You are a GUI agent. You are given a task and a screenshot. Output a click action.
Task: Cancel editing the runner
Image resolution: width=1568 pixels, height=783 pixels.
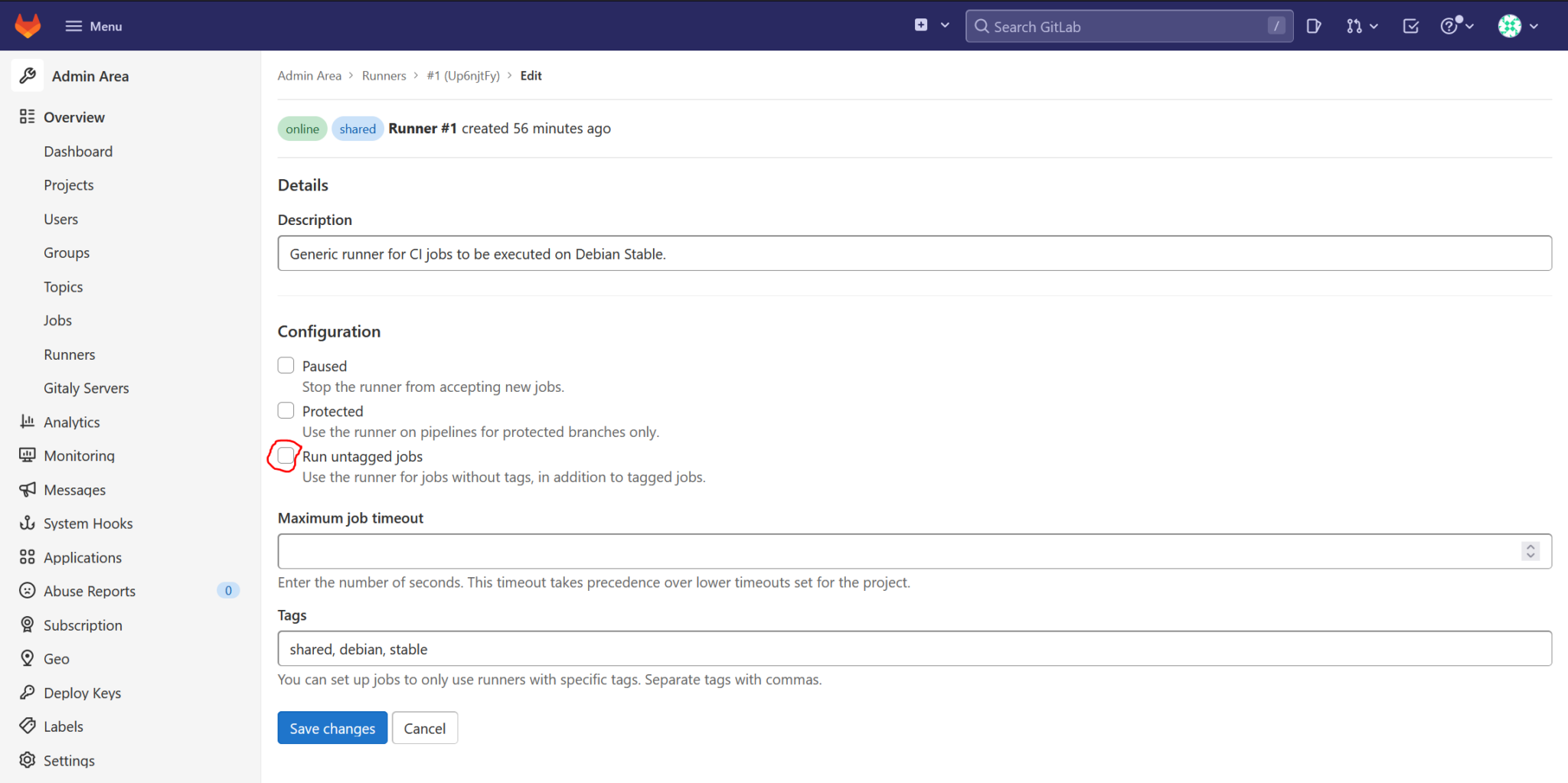click(x=424, y=727)
